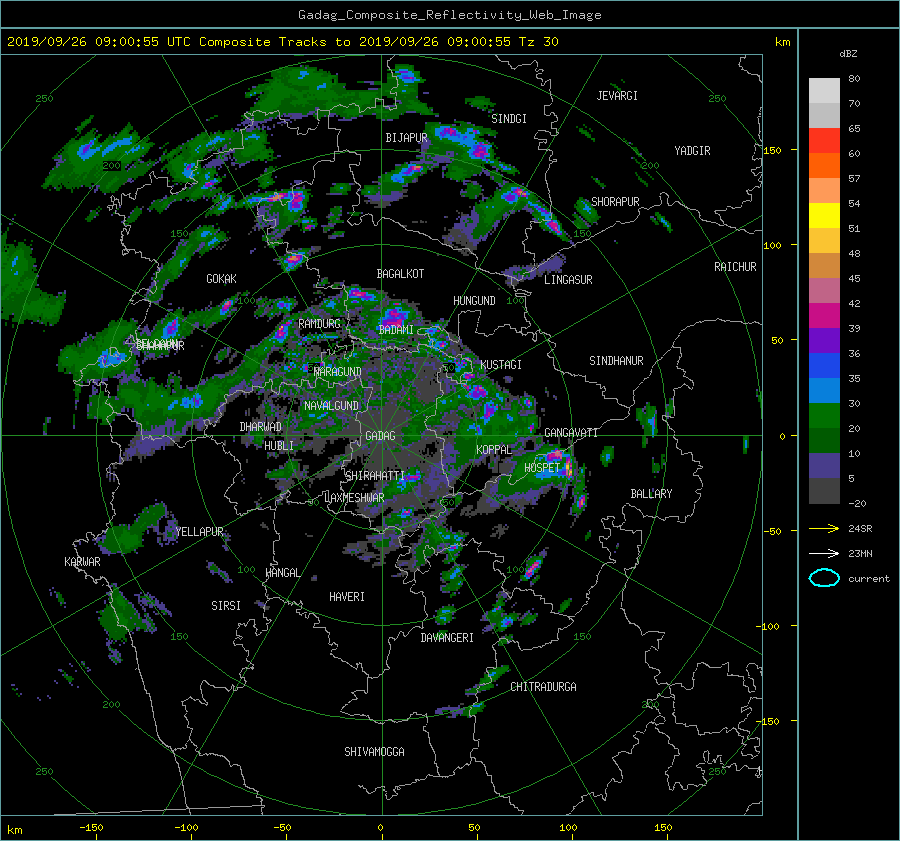Image resolution: width=900 pixels, height=841 pixels.
Task: Select the green 20 dBZ color swatch
Action: pos(824,416)
